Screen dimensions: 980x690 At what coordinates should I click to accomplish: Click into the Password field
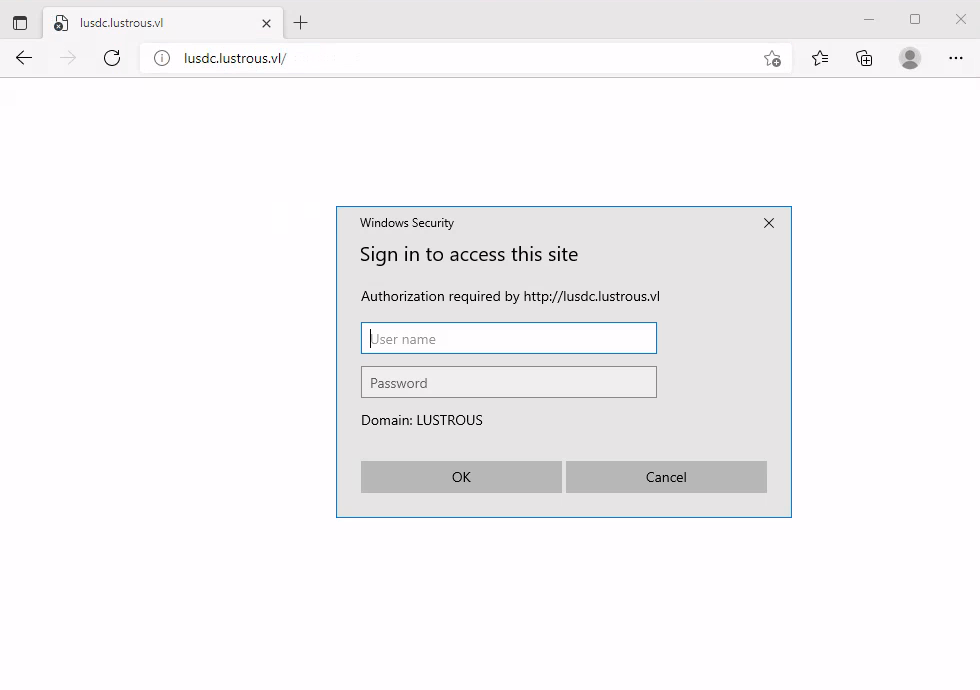(509, 382)
